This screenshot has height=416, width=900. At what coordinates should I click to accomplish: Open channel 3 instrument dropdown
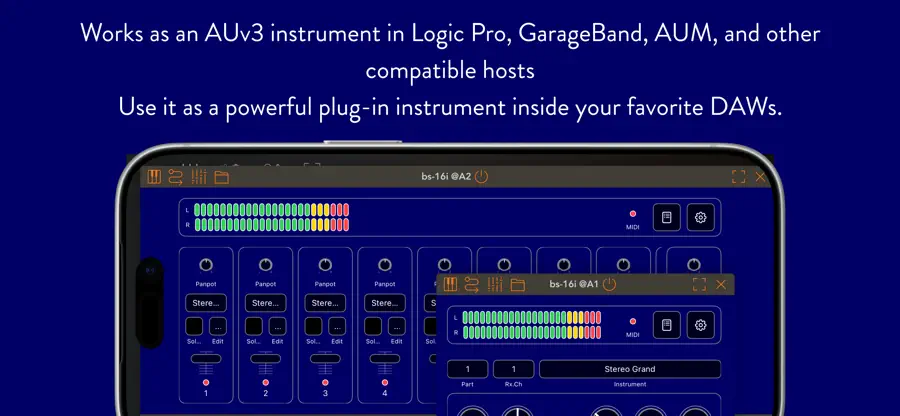point(325,303)
